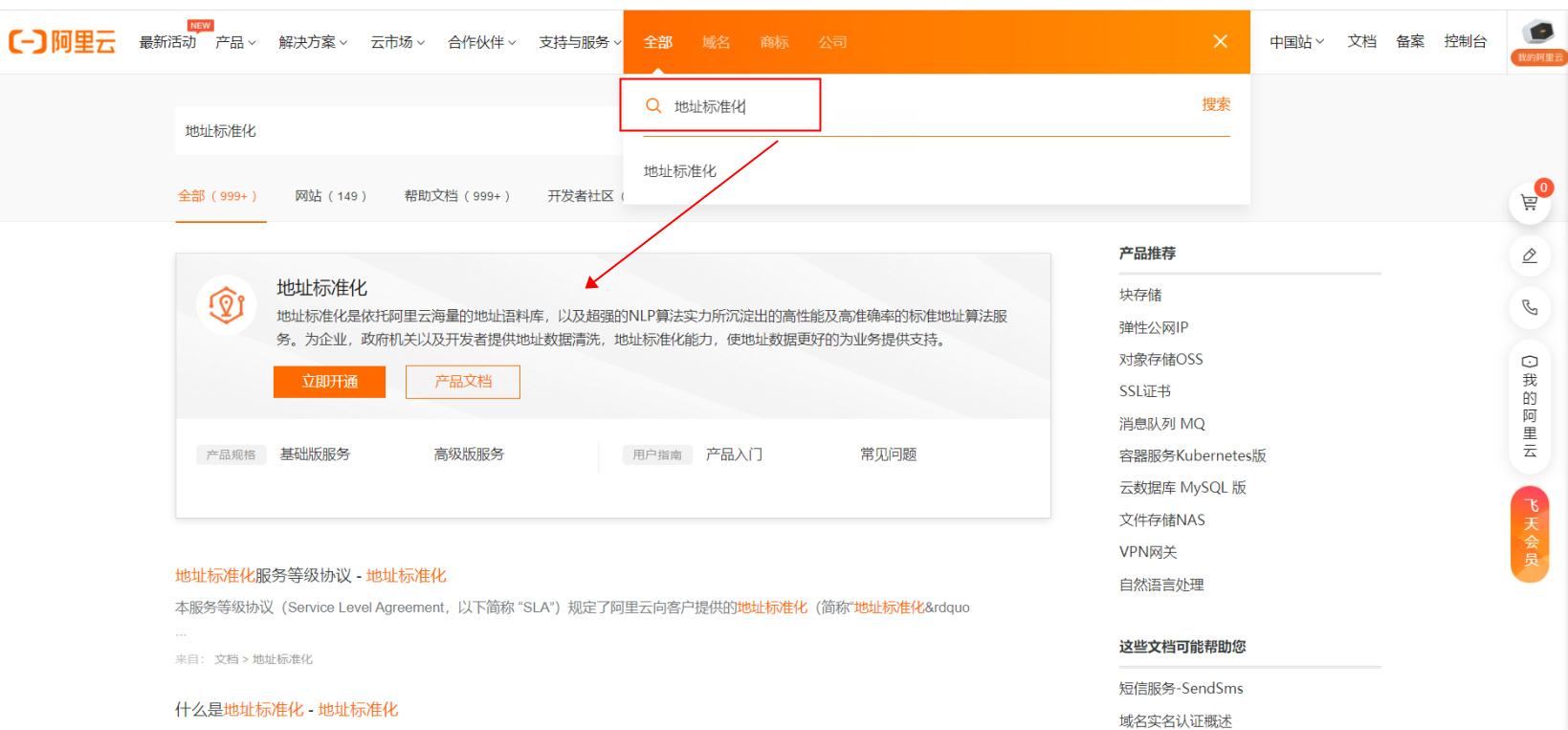Open the 块存储 product recommendation
Screen dimensions: 1568x730
[x=1140, y=296]
